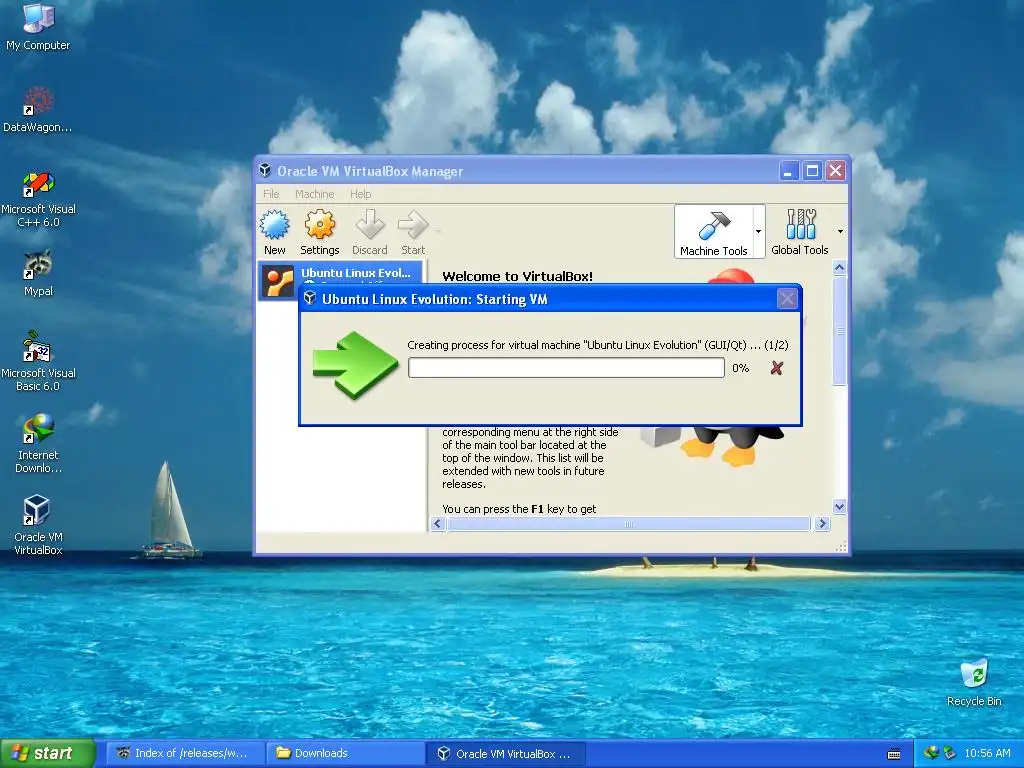
Task: Open the Windows start menu button
Action: [47, 753]
